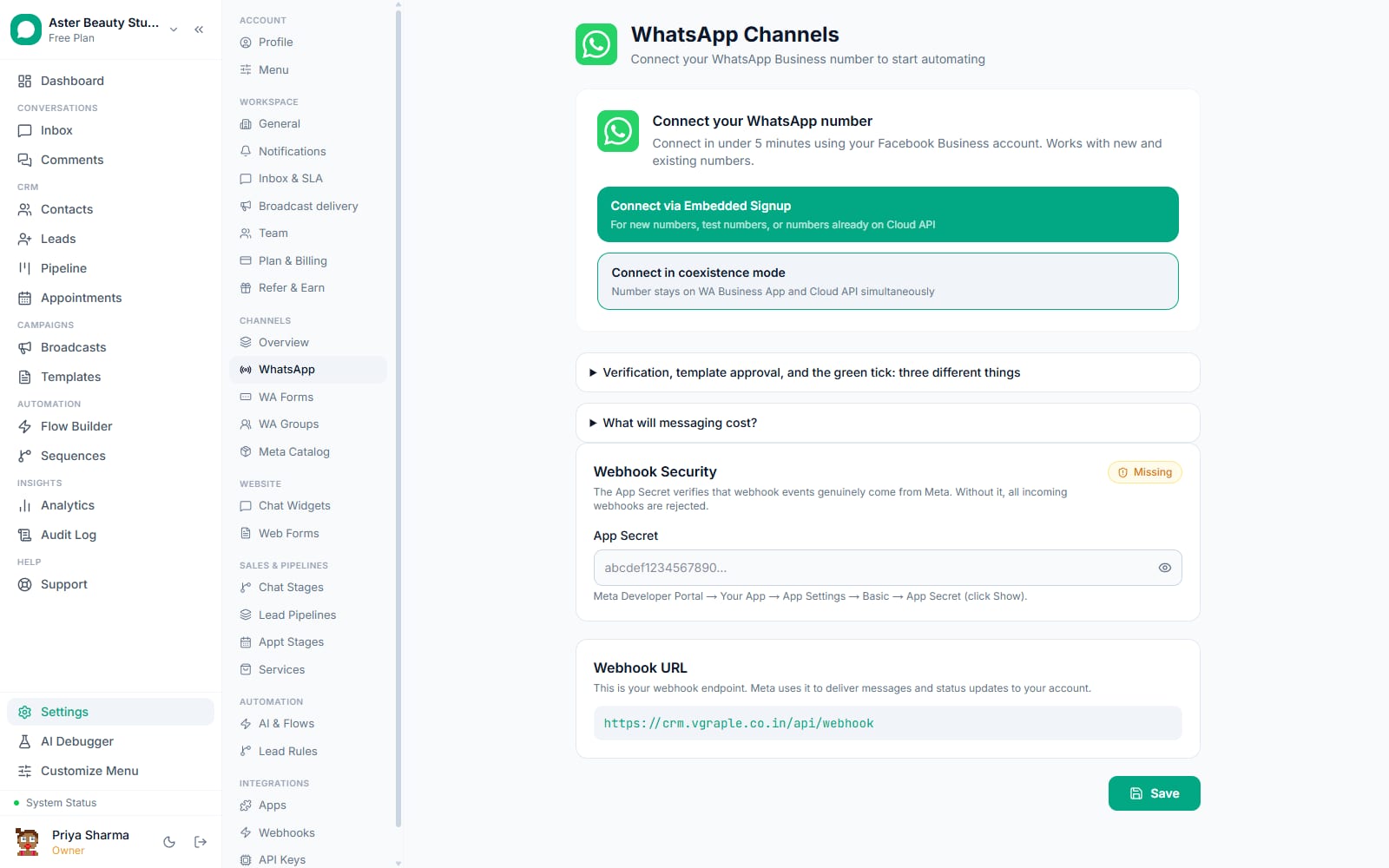Screen dimensions: 1389x868
Task: Select the channels Overview item
Action: [x=308, y=342]
